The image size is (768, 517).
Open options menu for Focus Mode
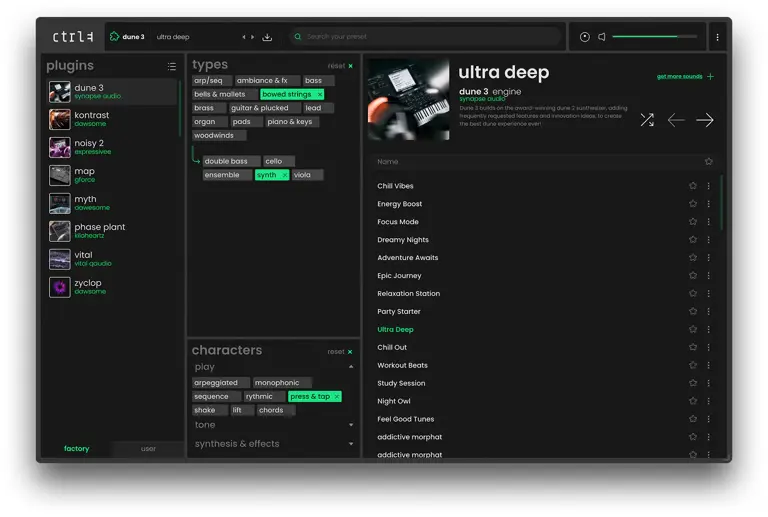708,222
